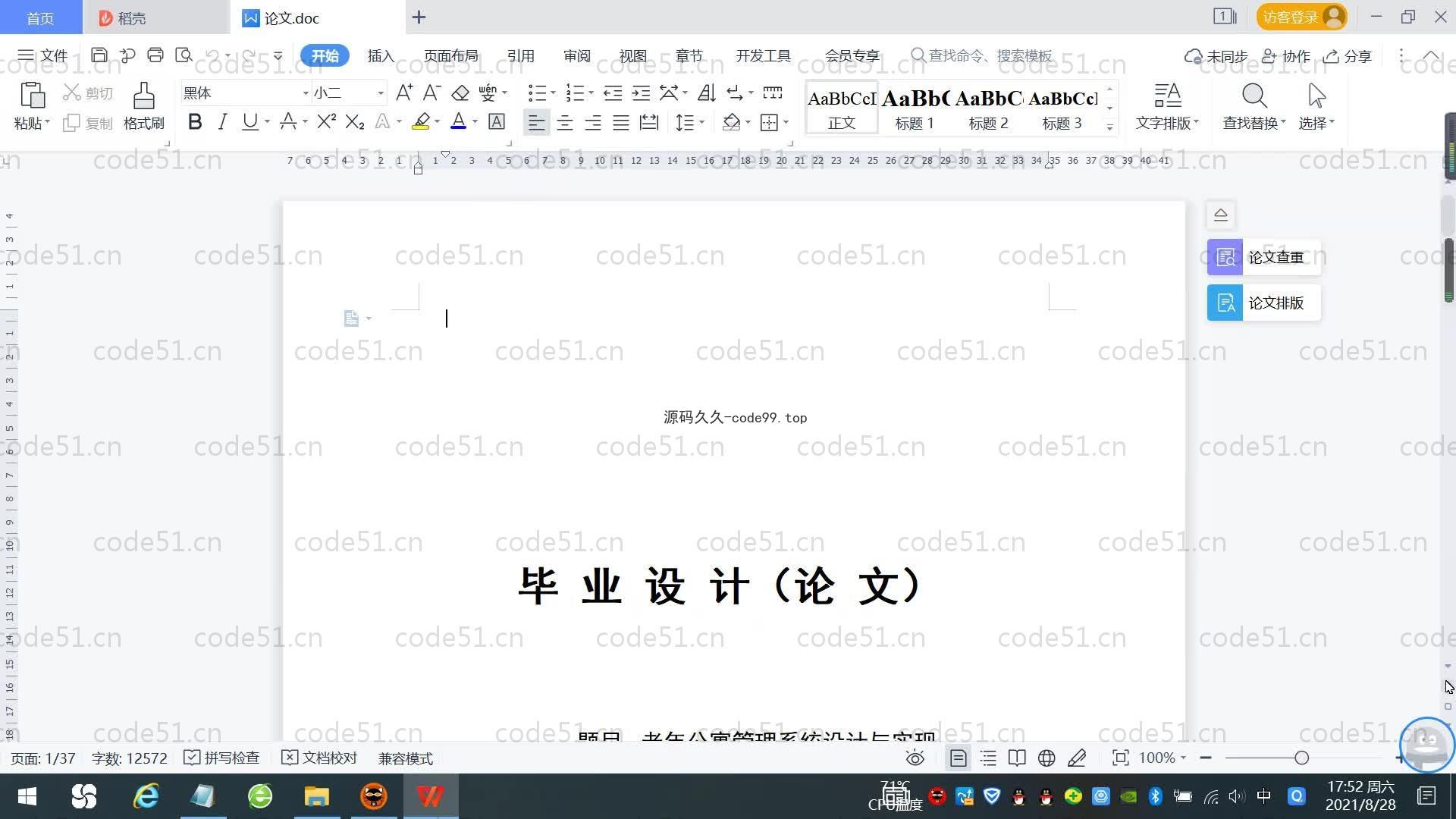The image size is (1456, 819).
Task: Toggle left alignment button
Action: coord(536,122)
